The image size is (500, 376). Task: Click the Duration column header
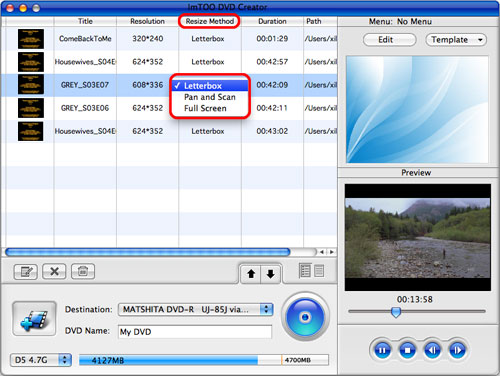tap(272, 21)
